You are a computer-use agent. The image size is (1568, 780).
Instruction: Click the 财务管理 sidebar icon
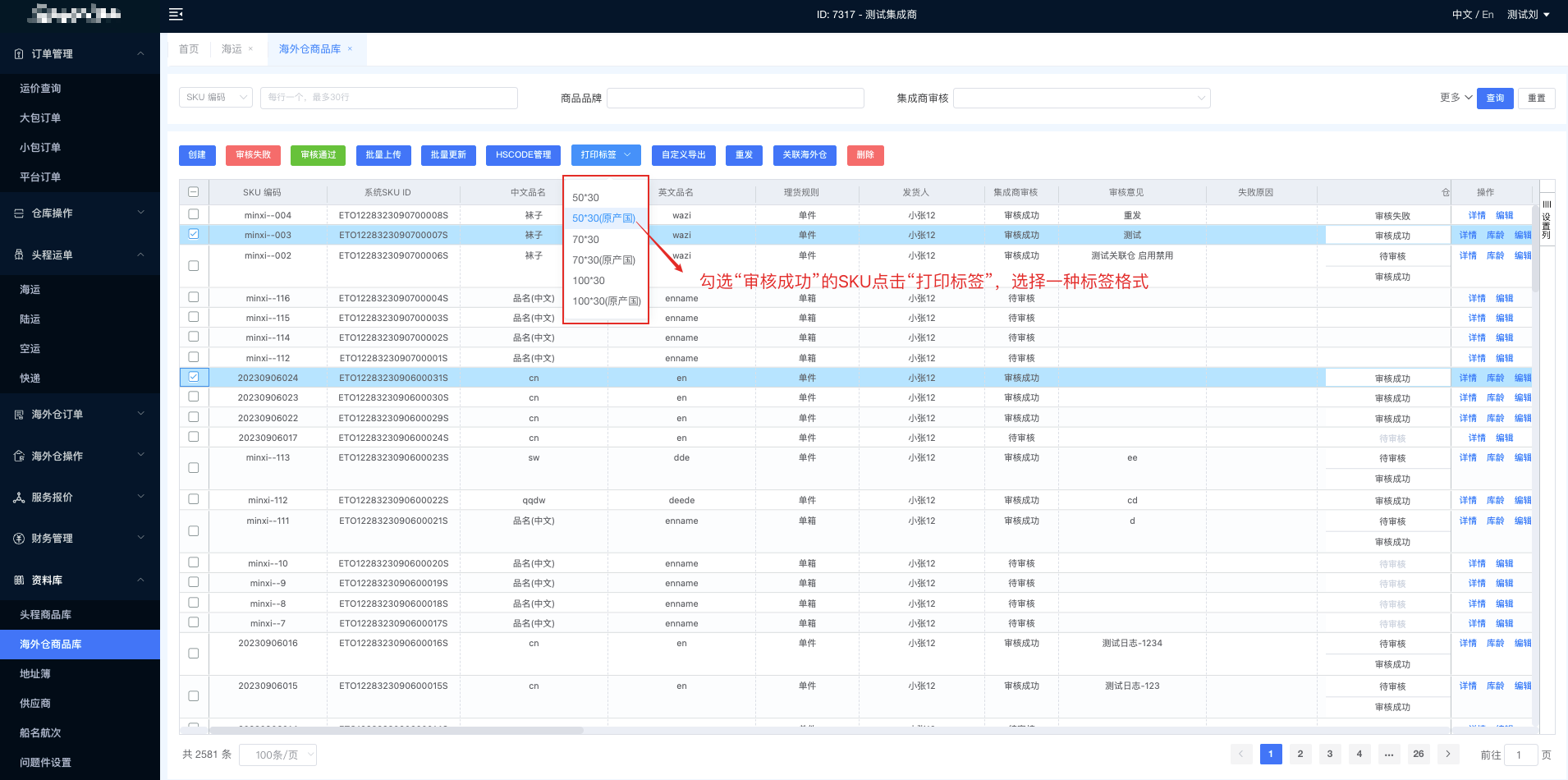19,539
